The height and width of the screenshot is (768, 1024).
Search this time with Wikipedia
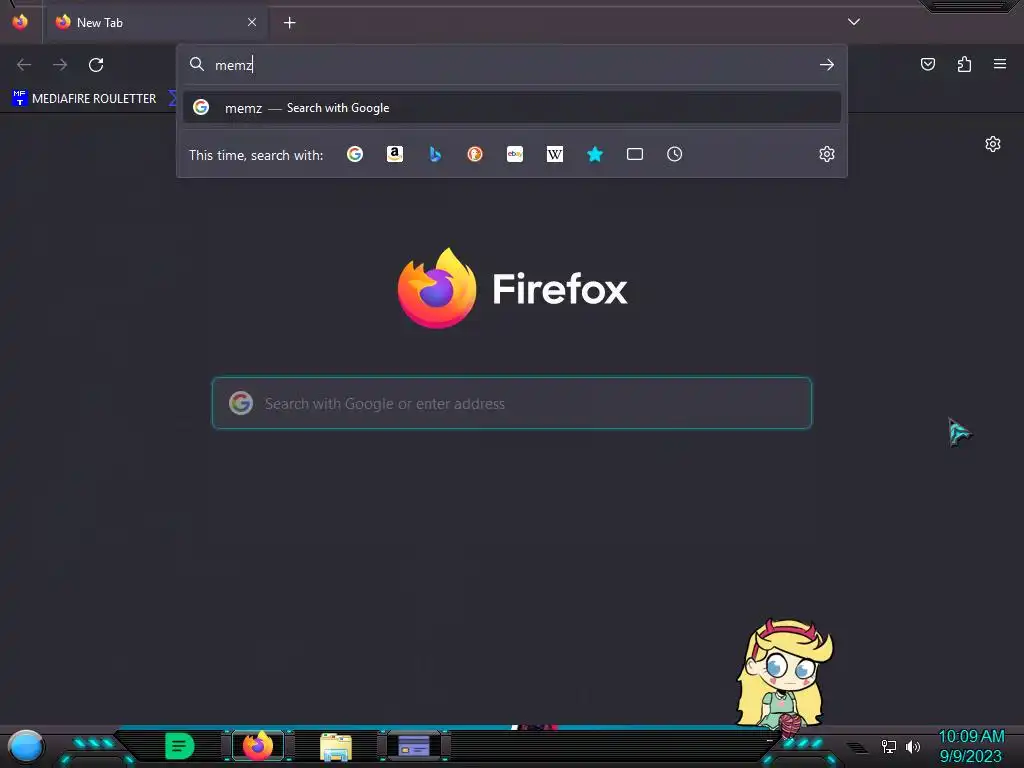(554, 154)
